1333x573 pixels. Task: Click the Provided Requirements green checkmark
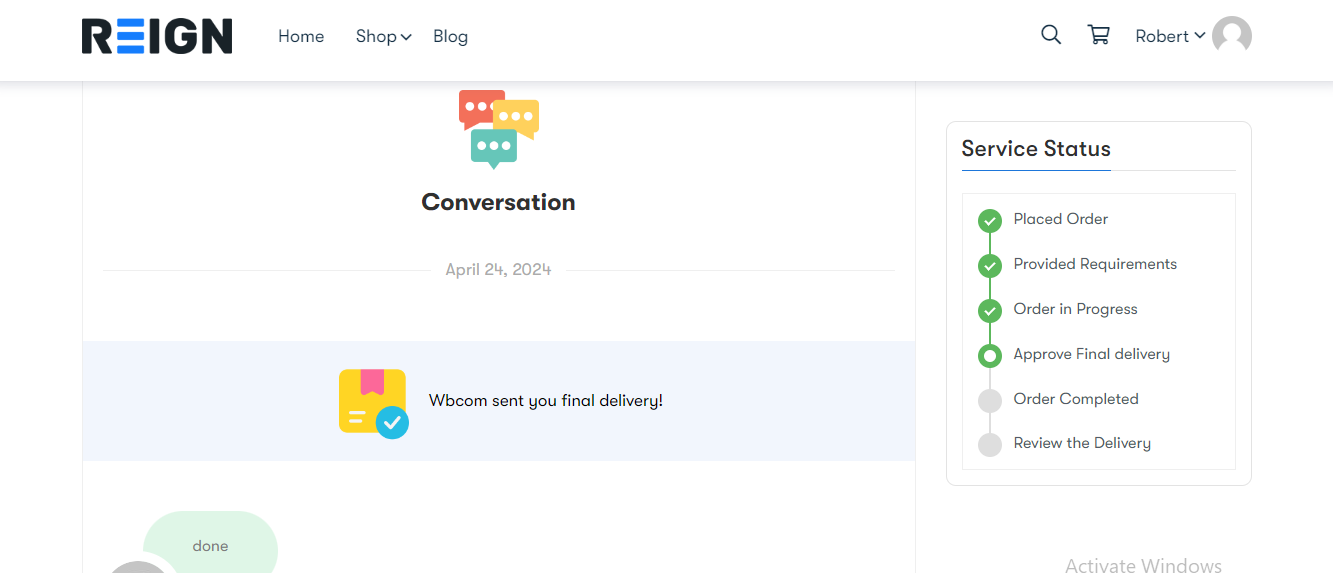pos(989,265)
